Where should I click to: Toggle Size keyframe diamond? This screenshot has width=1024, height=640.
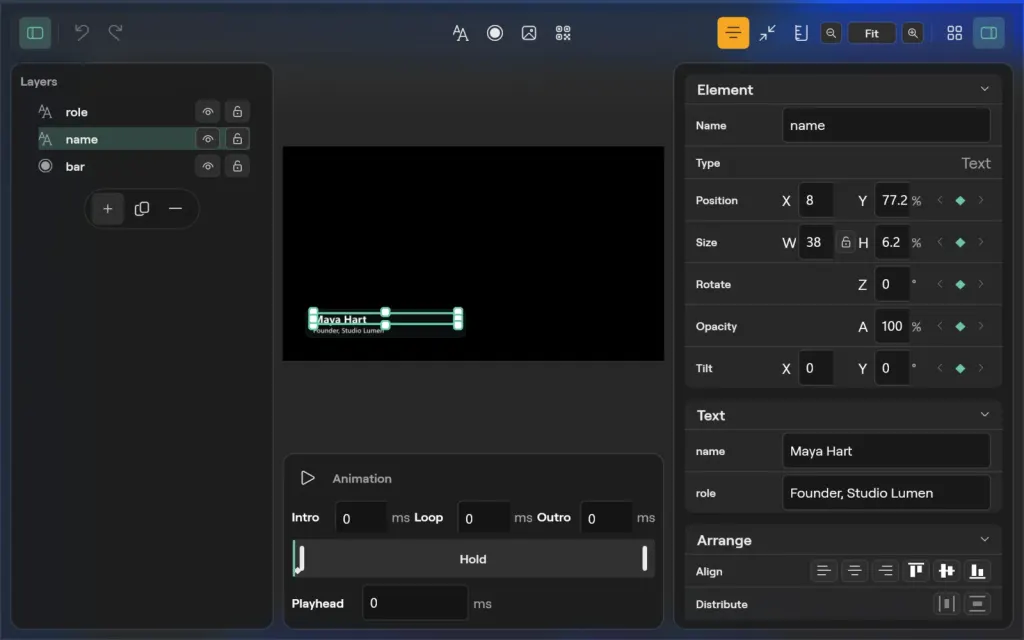click(x=960, y=242)
